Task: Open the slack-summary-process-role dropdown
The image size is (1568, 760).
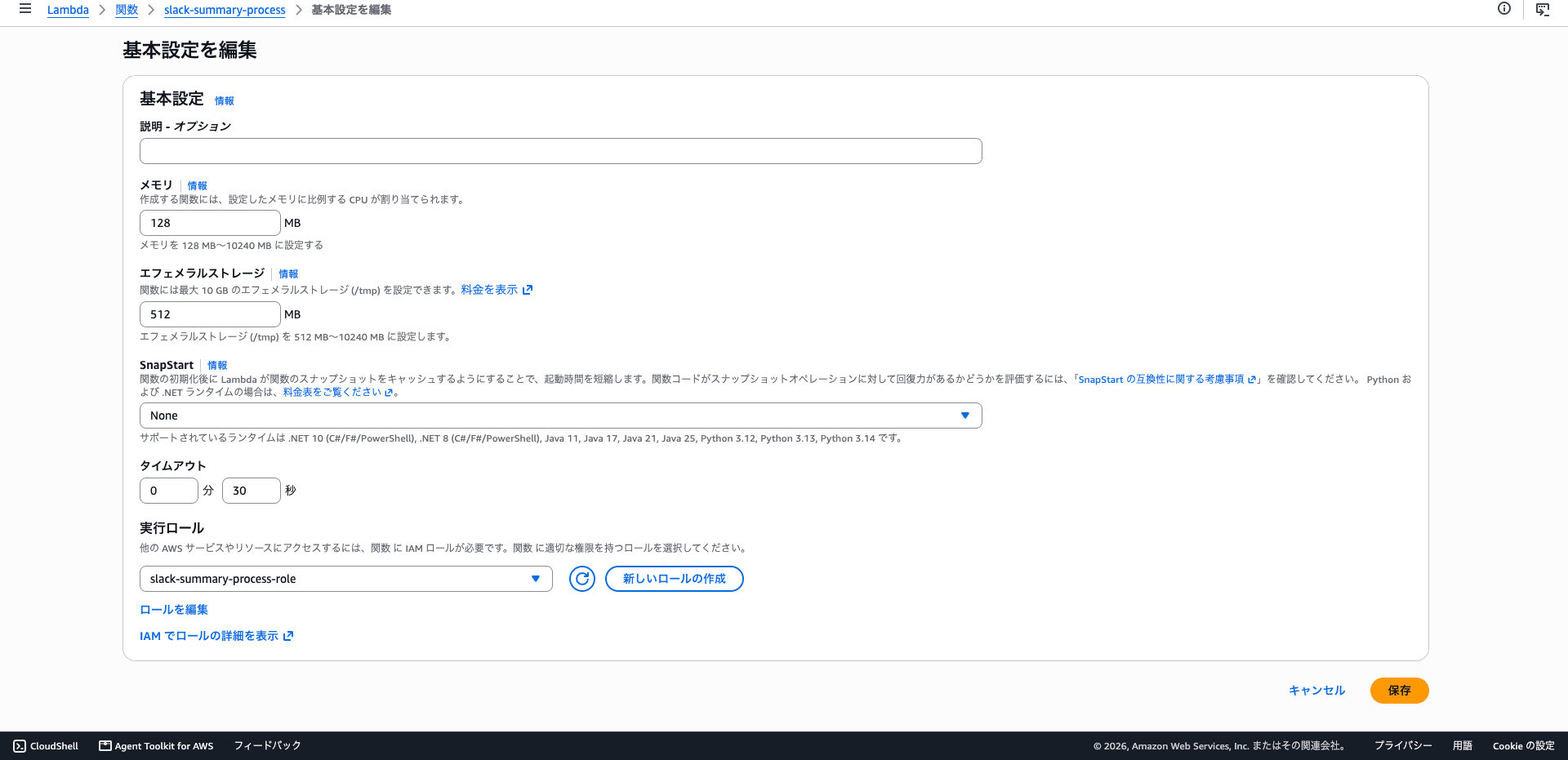Action: pyautogui.click(x=346, y=579)
